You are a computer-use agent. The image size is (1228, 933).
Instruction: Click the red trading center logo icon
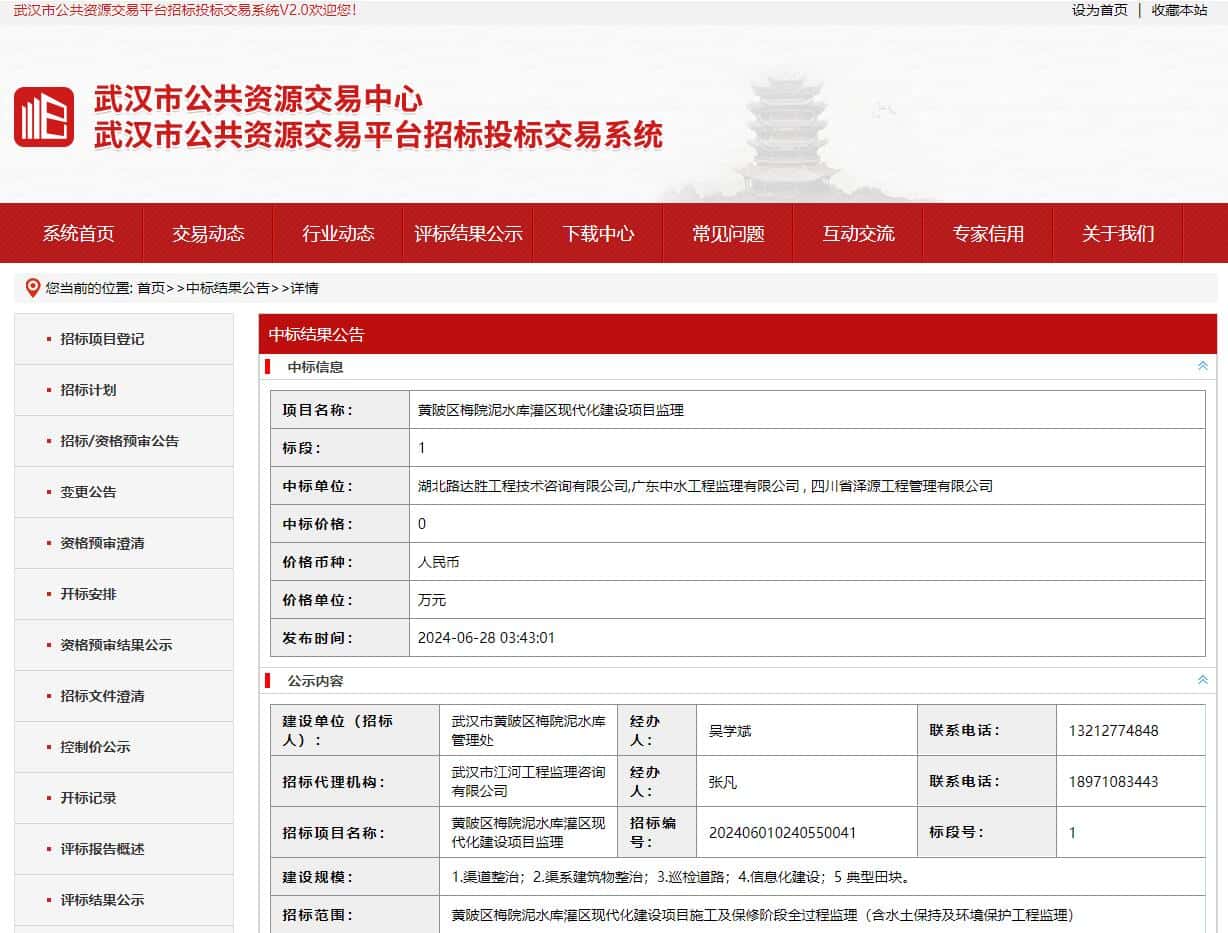tap(44, 117)
